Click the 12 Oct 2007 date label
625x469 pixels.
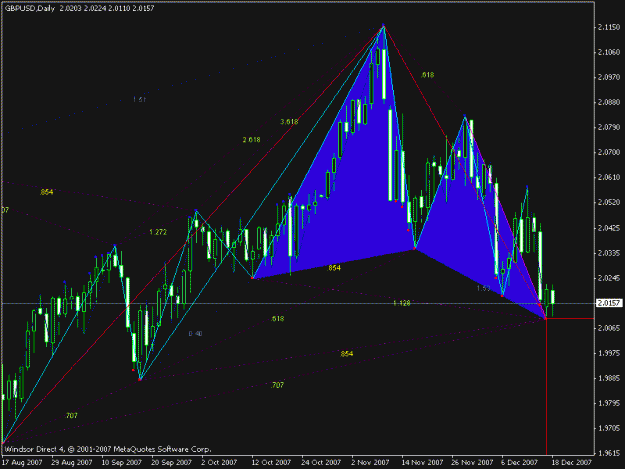pyautogui.click(x=271, y=462)
